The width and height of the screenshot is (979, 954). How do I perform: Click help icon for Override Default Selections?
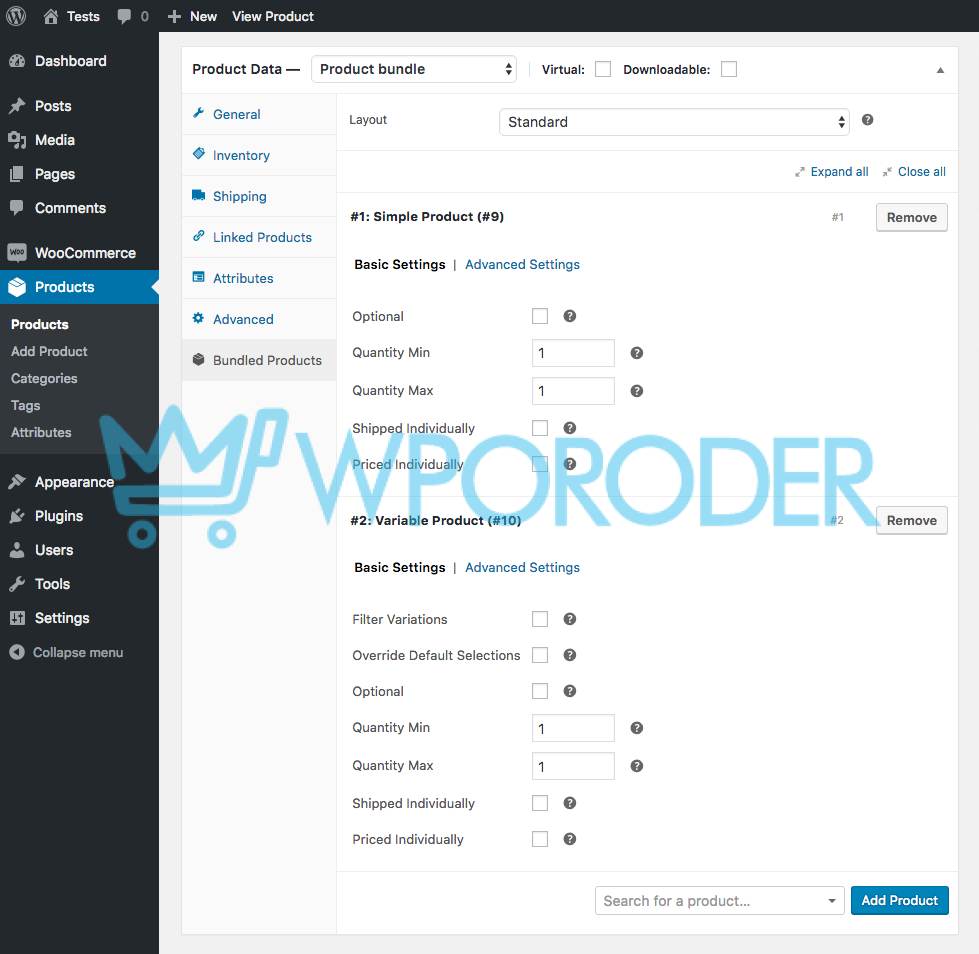click(x=569, y=655)
